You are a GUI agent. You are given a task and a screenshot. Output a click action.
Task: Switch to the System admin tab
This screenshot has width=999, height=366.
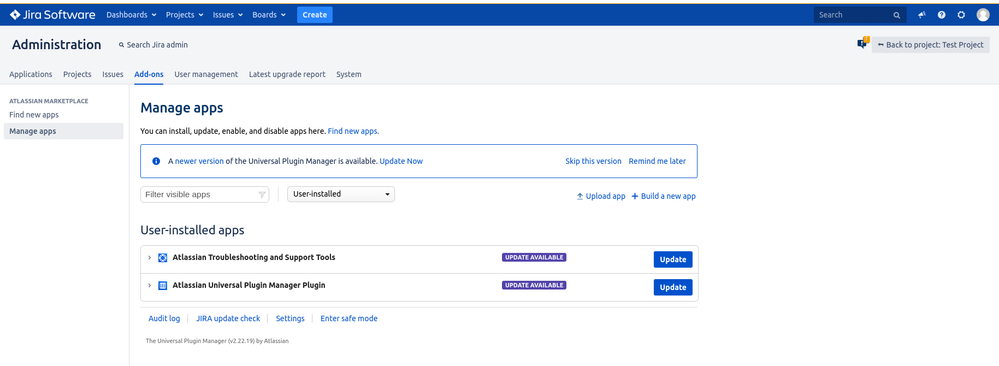[x=349, y=75]
